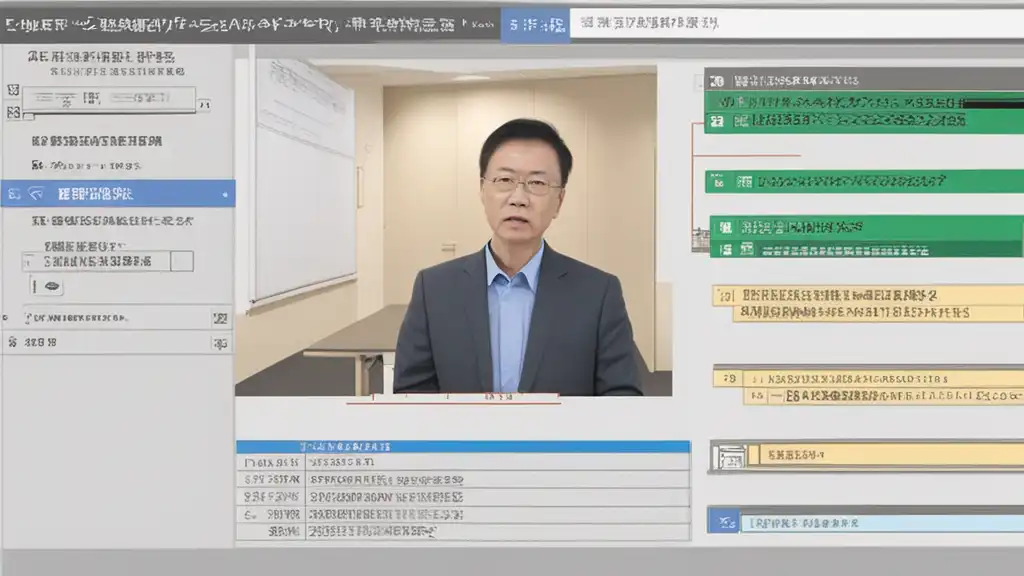This screenshot has width=1024, height=576.
Task: Click the curved arrow icon in blue sidebar row
Action: pyautogui.click(x=36, y=194)
